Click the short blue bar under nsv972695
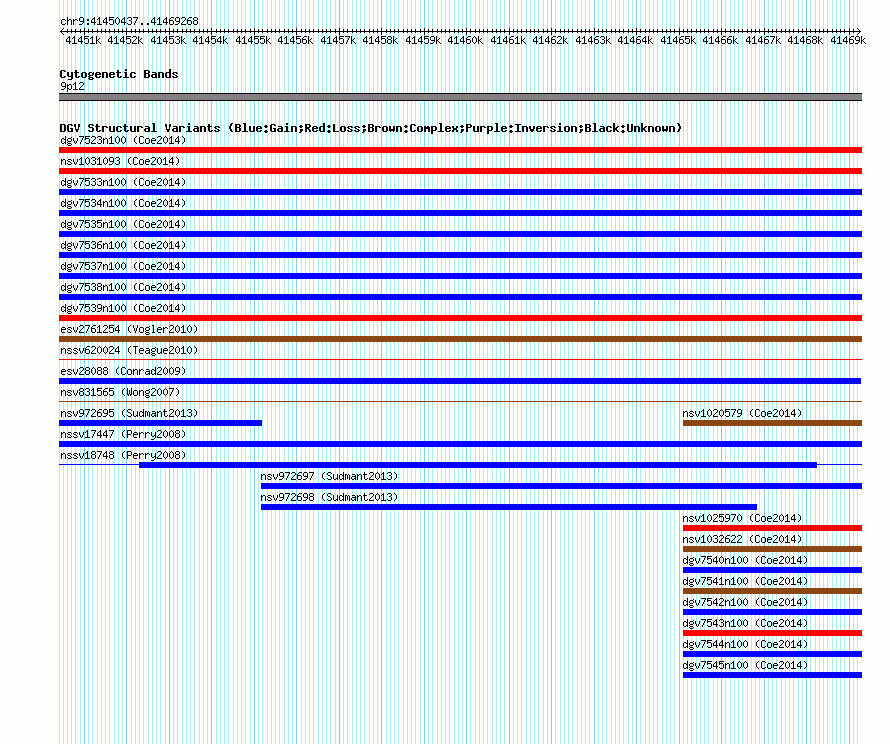 [x=161, y=423]
